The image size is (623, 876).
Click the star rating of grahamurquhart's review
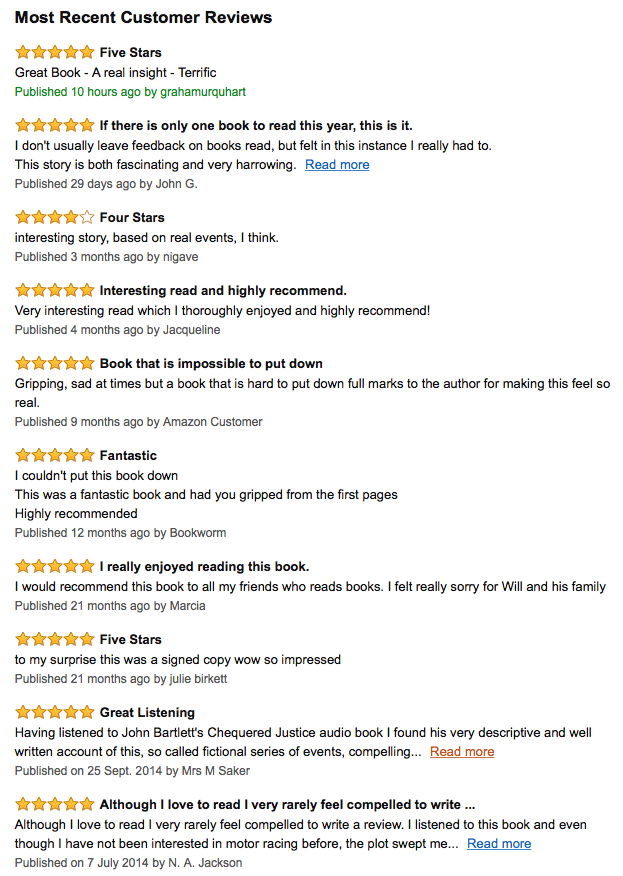55,53
